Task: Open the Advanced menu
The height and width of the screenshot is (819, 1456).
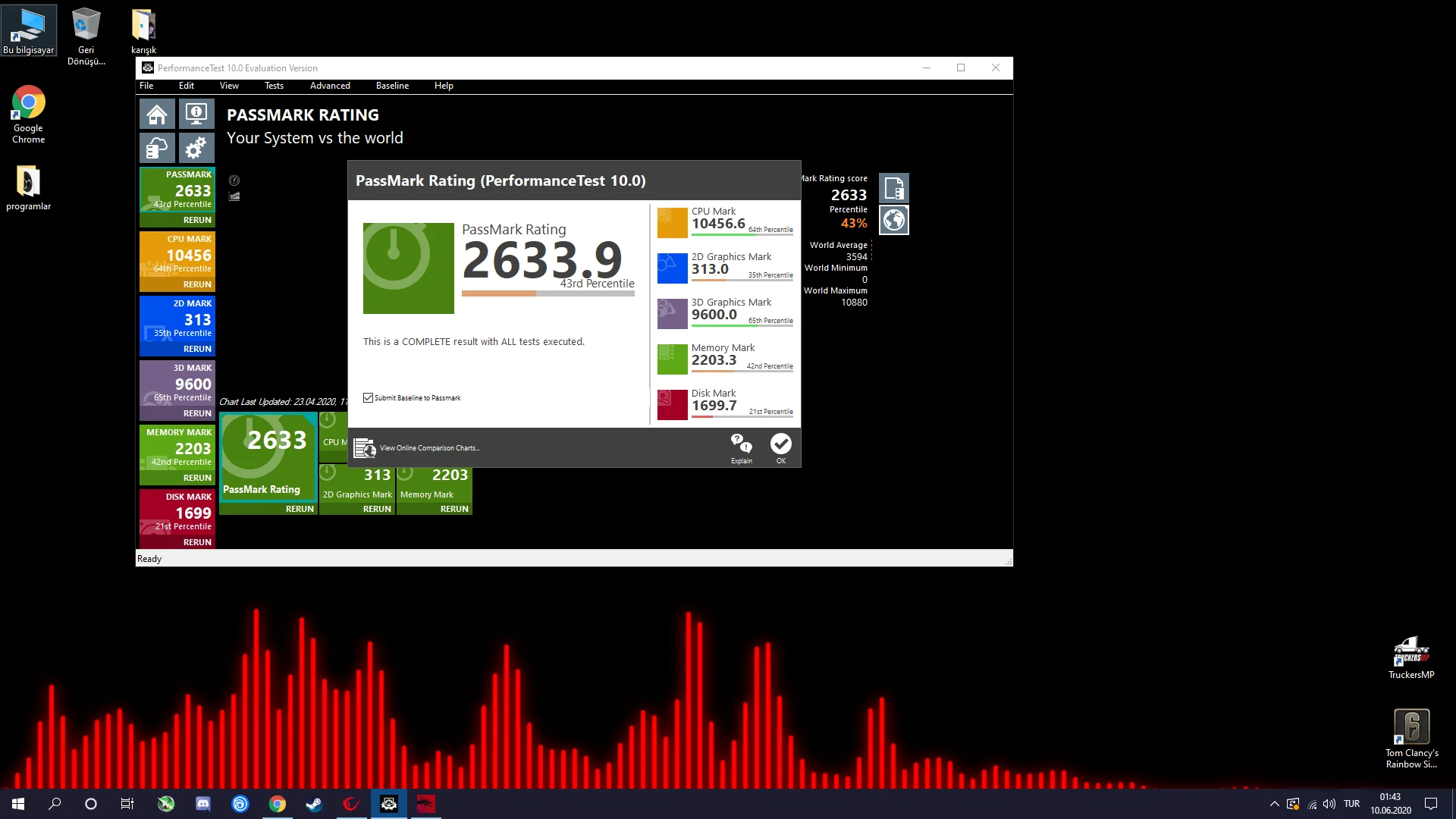Action: click(x=330, y=86)
